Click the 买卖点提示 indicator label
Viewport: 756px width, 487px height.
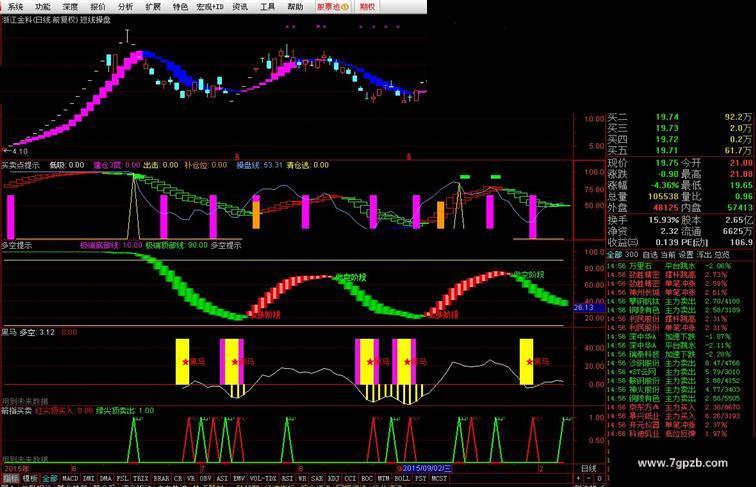click(20, 165)
